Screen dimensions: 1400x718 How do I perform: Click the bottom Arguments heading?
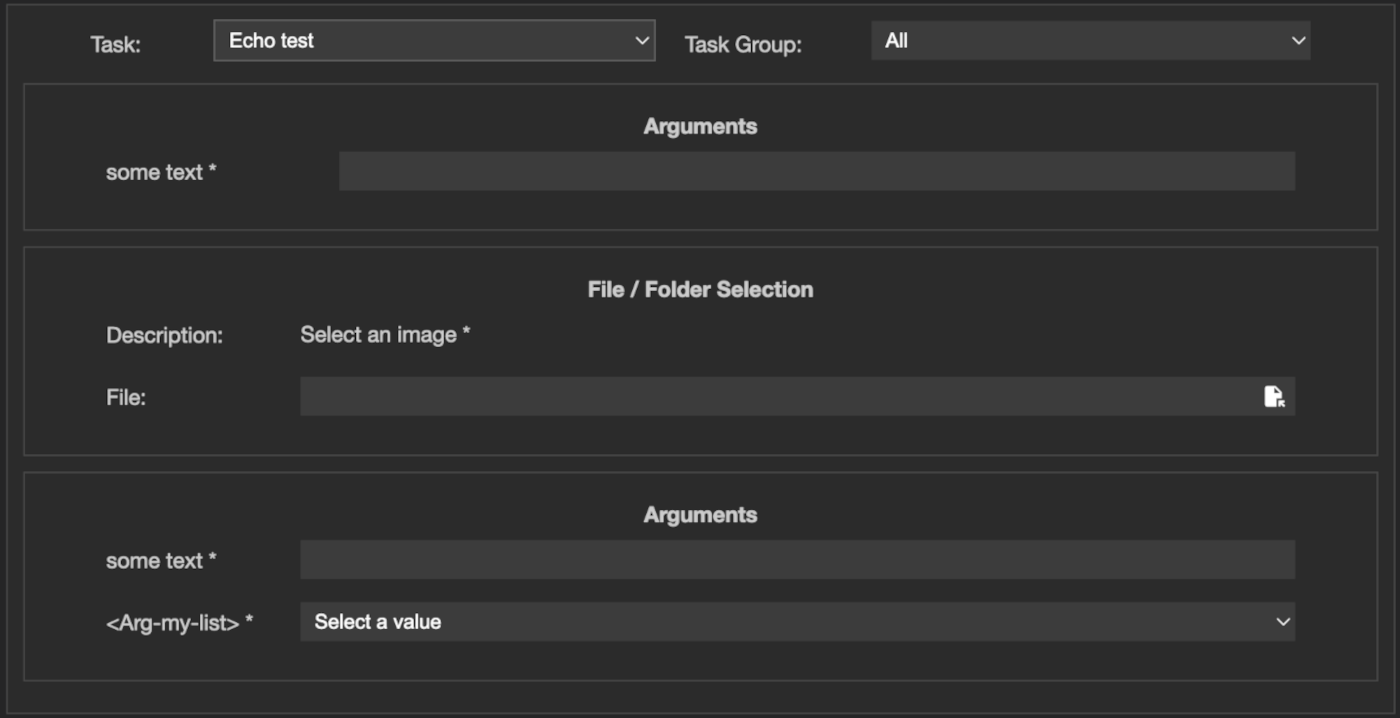coord(700,515)
